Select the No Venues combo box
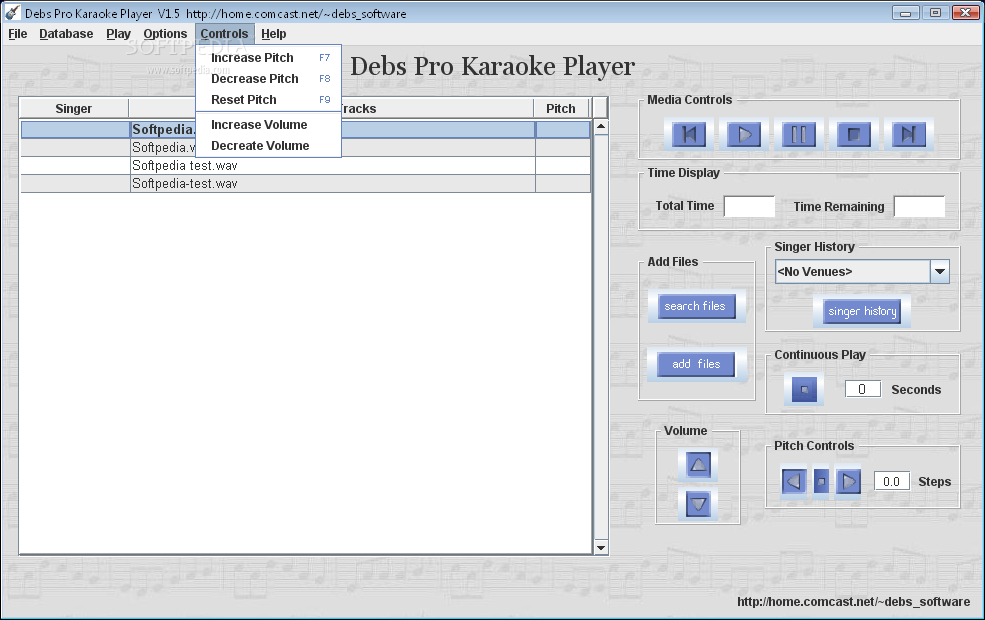 pyautogui.click(x=862, y=272)
